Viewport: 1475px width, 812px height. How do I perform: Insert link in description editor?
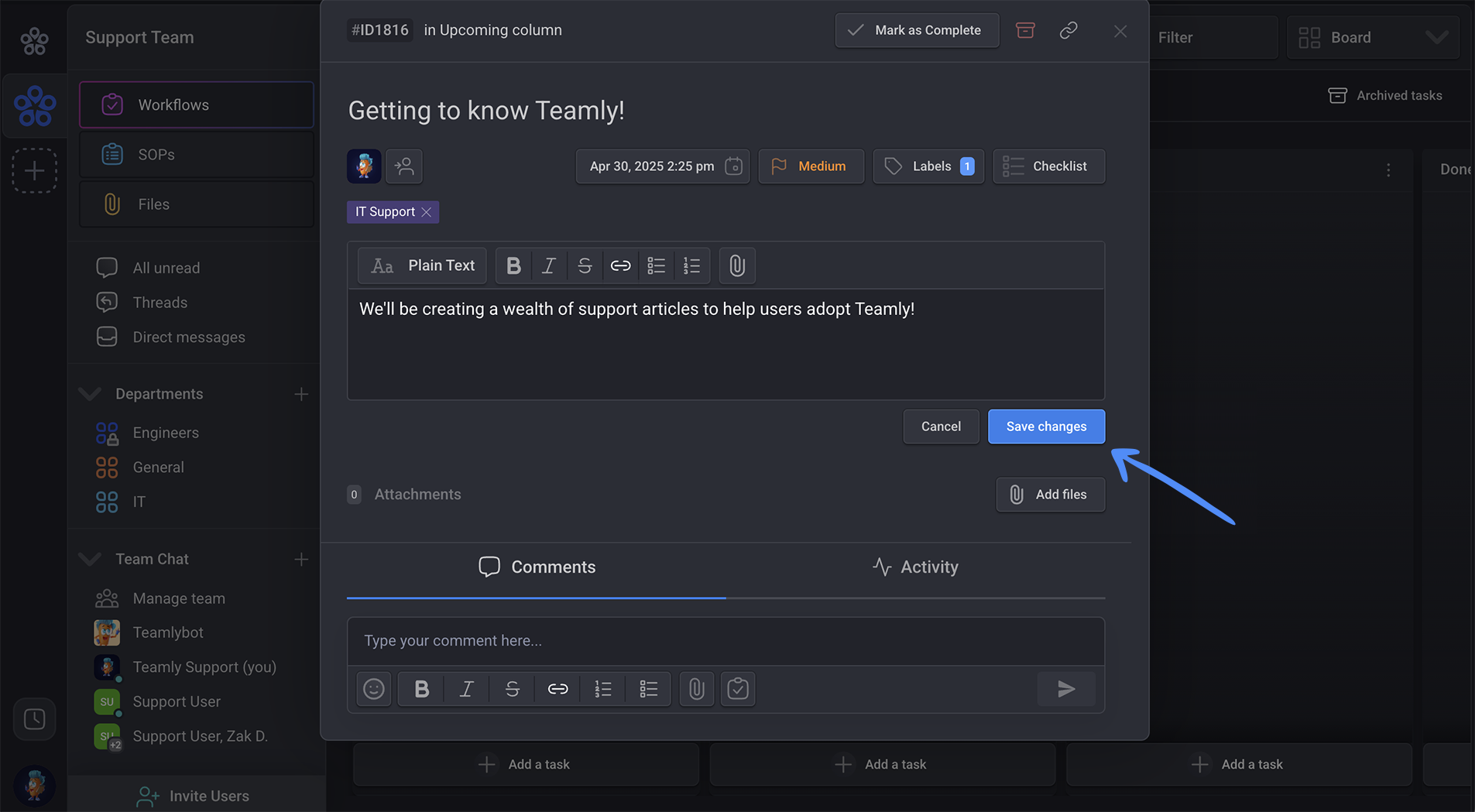(x=620, y=266)
